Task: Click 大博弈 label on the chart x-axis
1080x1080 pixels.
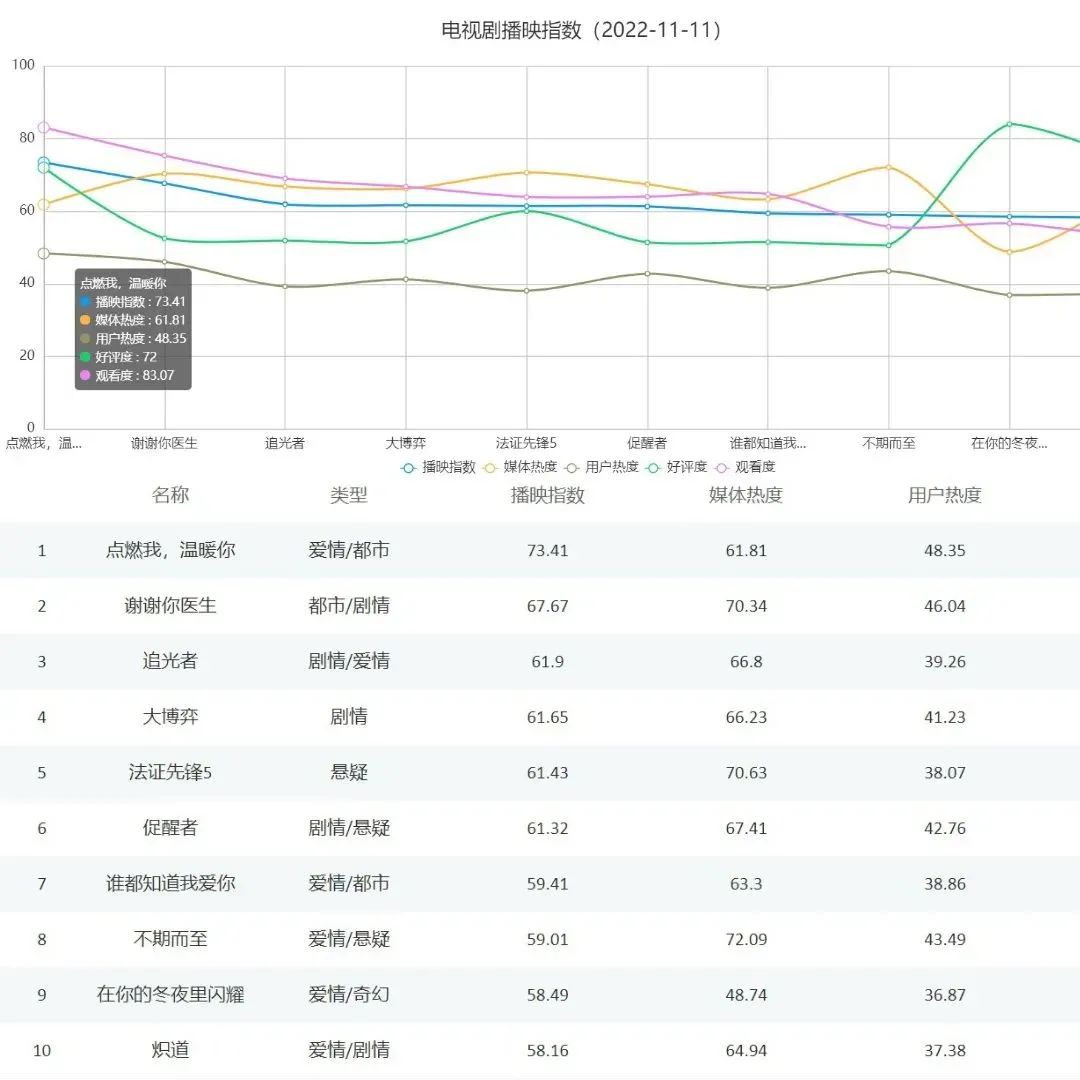Action: [x=405, y=443]
